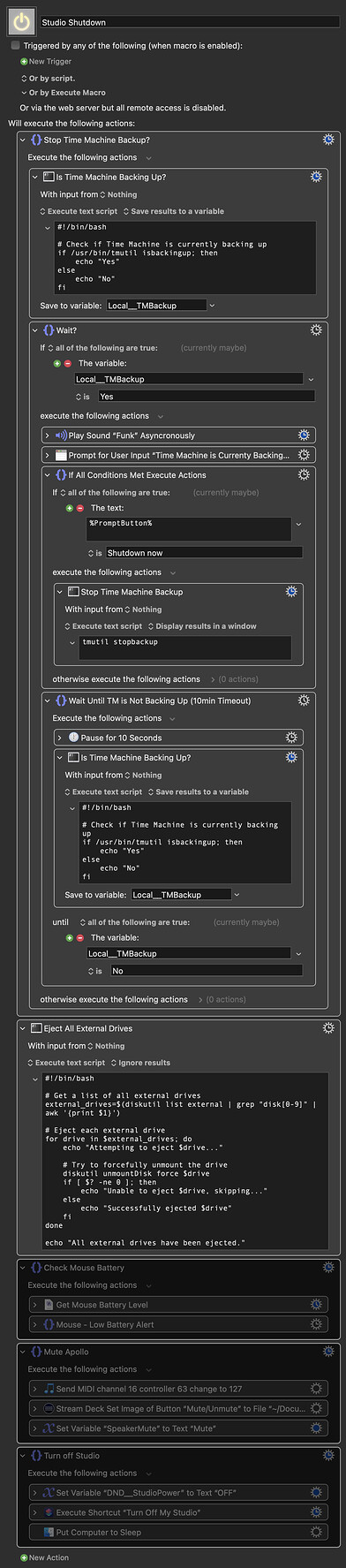Click the "Yes" condition value field
Viewport: 346px width, 1568px height.
206,397
